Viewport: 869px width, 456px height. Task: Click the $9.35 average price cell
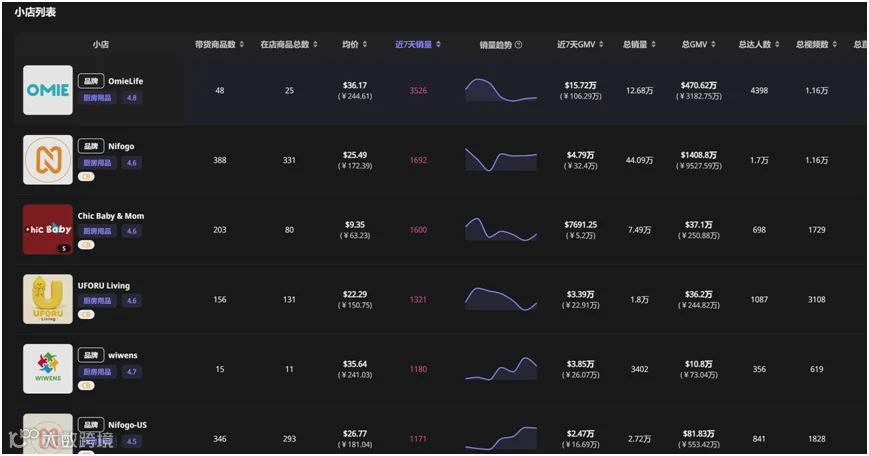coord(355,229)
